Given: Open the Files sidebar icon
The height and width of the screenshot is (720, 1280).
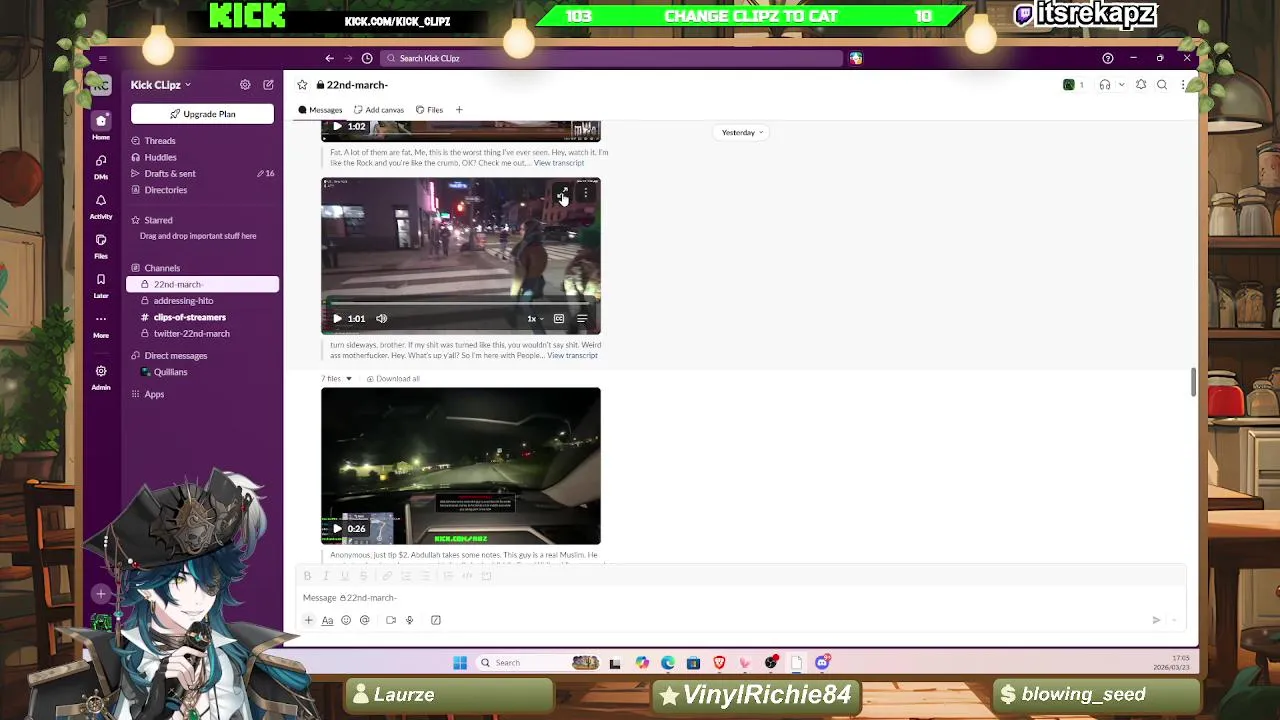Looking at the screenshot, I should tap(101, 246).
